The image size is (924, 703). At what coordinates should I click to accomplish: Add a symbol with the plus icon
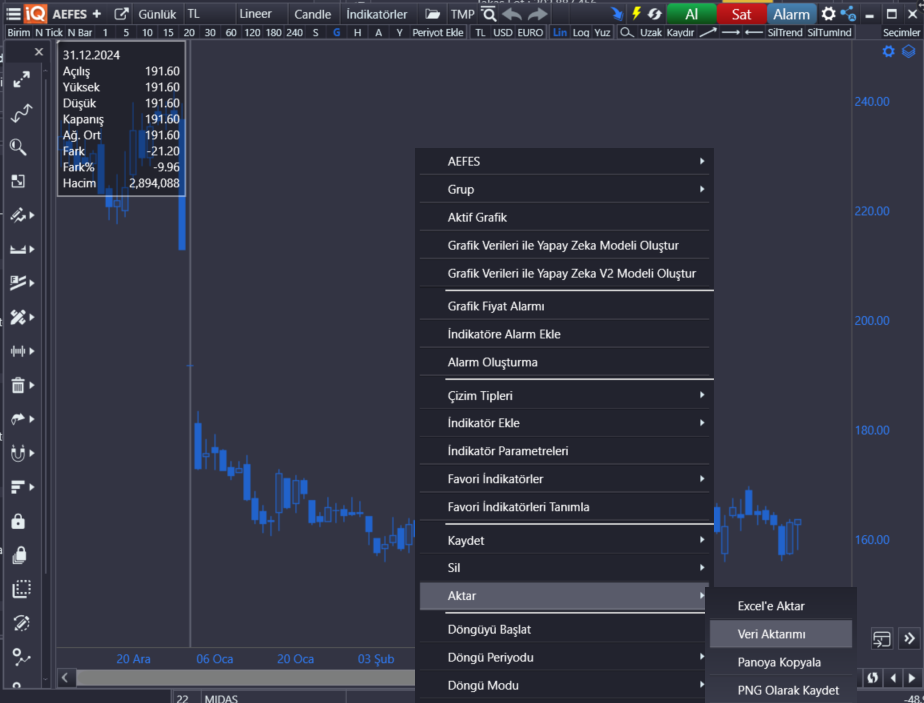(97, 14)
